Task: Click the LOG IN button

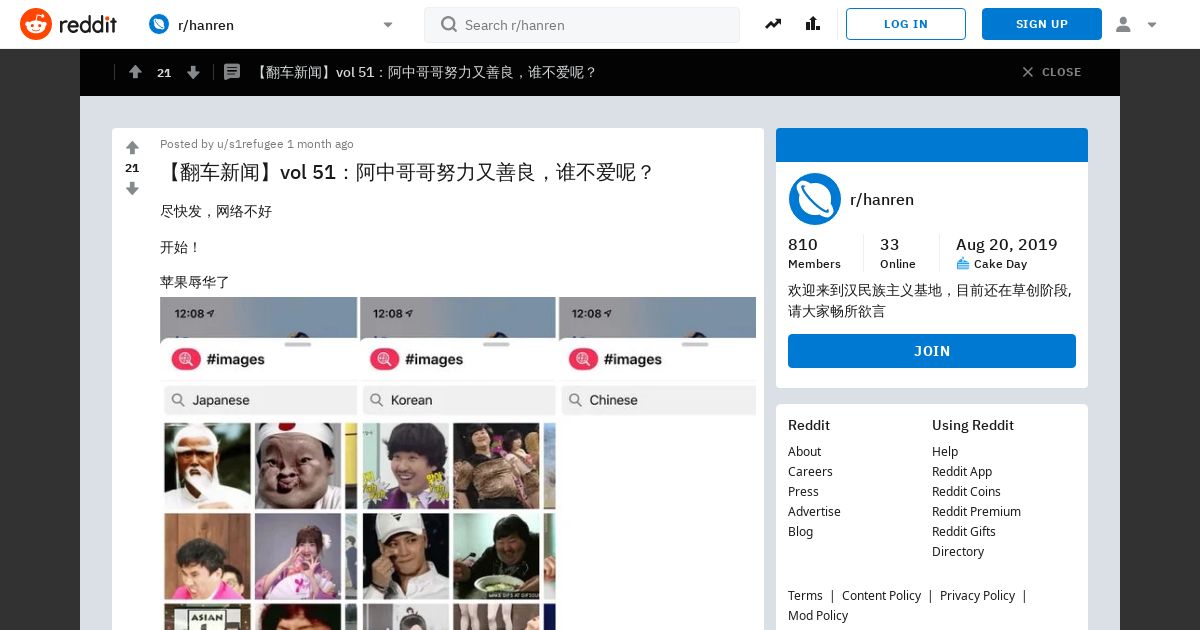Action: pyautogui.click(x=906, y=24)
